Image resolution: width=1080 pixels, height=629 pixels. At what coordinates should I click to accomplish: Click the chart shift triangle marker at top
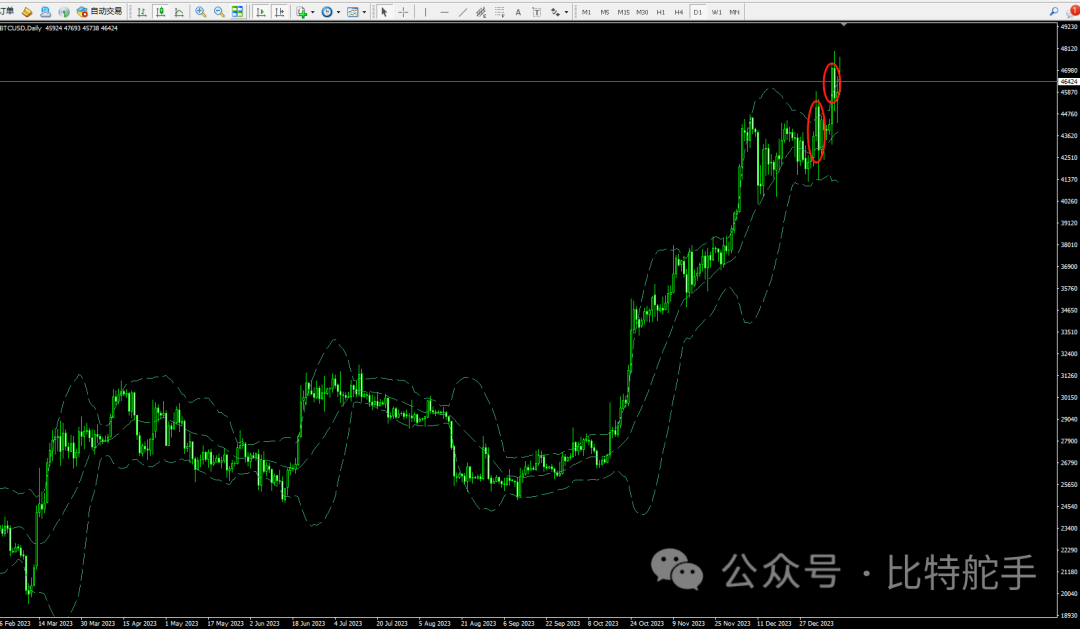844,25
